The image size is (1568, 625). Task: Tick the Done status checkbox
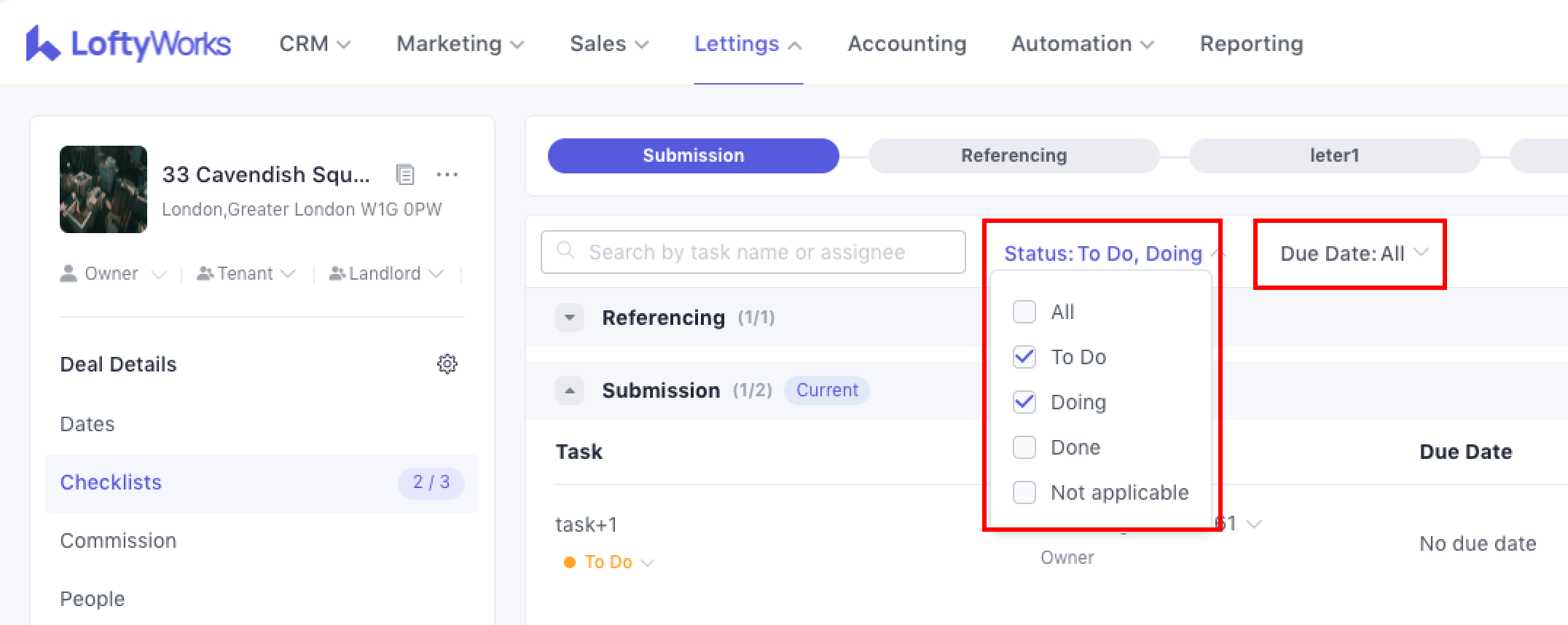pyautogui.click(x=1024, y=447)
